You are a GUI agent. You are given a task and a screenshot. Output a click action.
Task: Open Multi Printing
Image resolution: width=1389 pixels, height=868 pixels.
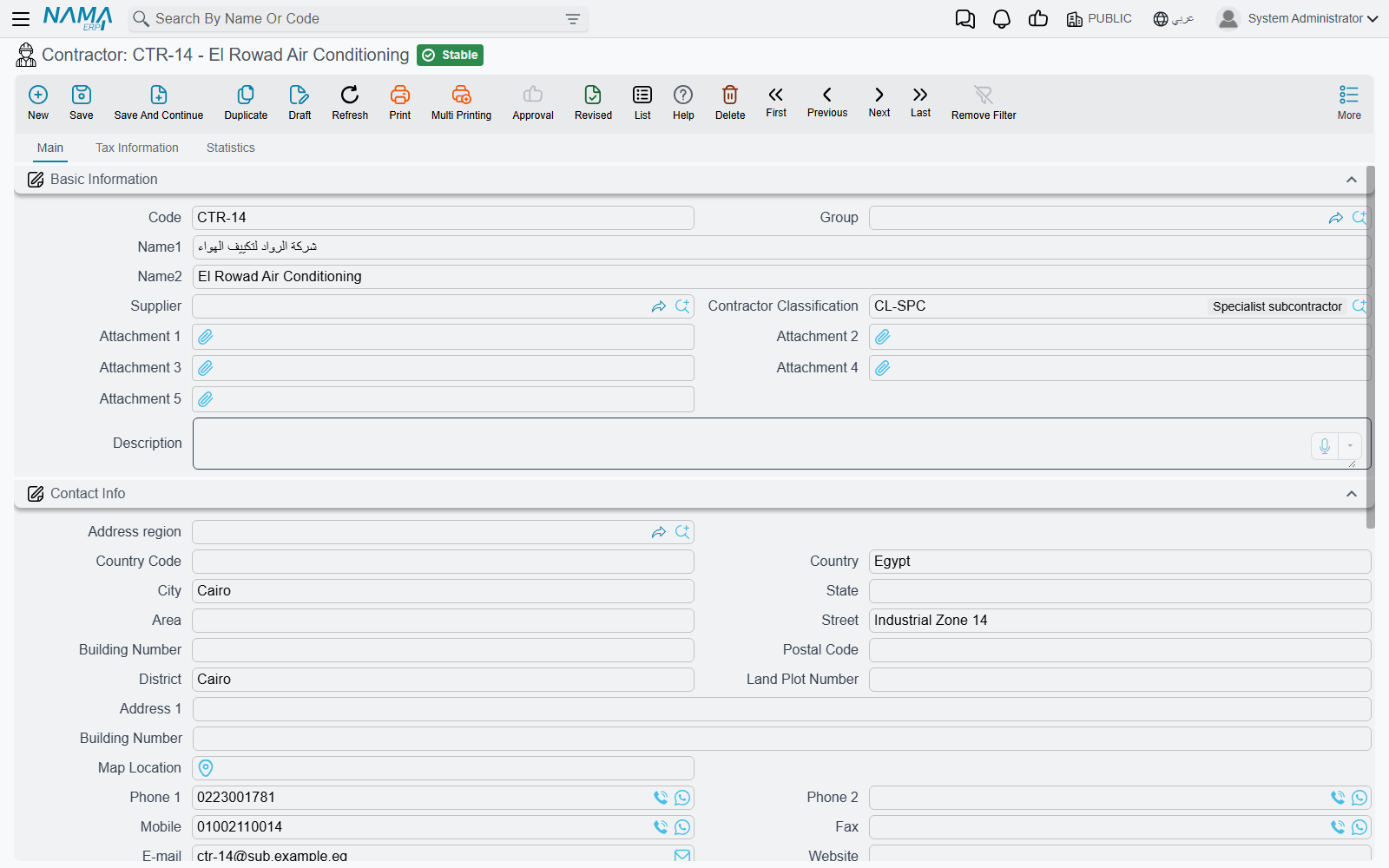tap(461, 102)
